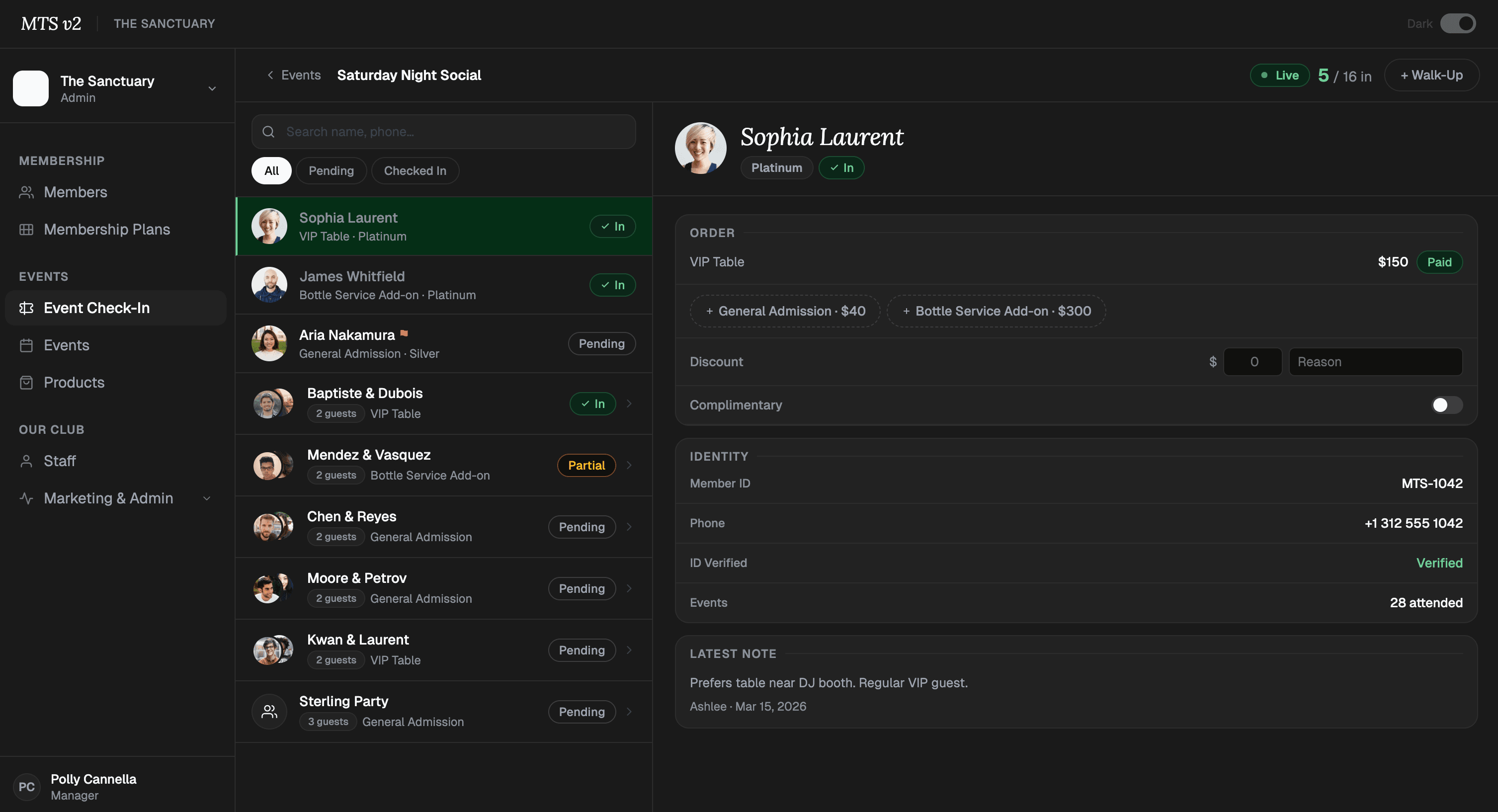Click the Staff person icon
The height and width of the screenshot is (812, 1498).
click(26, 461)
